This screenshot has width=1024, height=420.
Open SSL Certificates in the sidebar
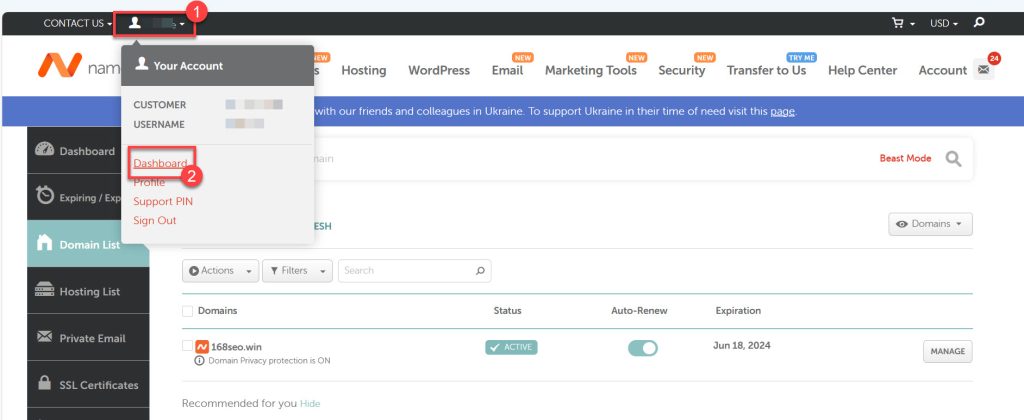(x=88, y=385)
